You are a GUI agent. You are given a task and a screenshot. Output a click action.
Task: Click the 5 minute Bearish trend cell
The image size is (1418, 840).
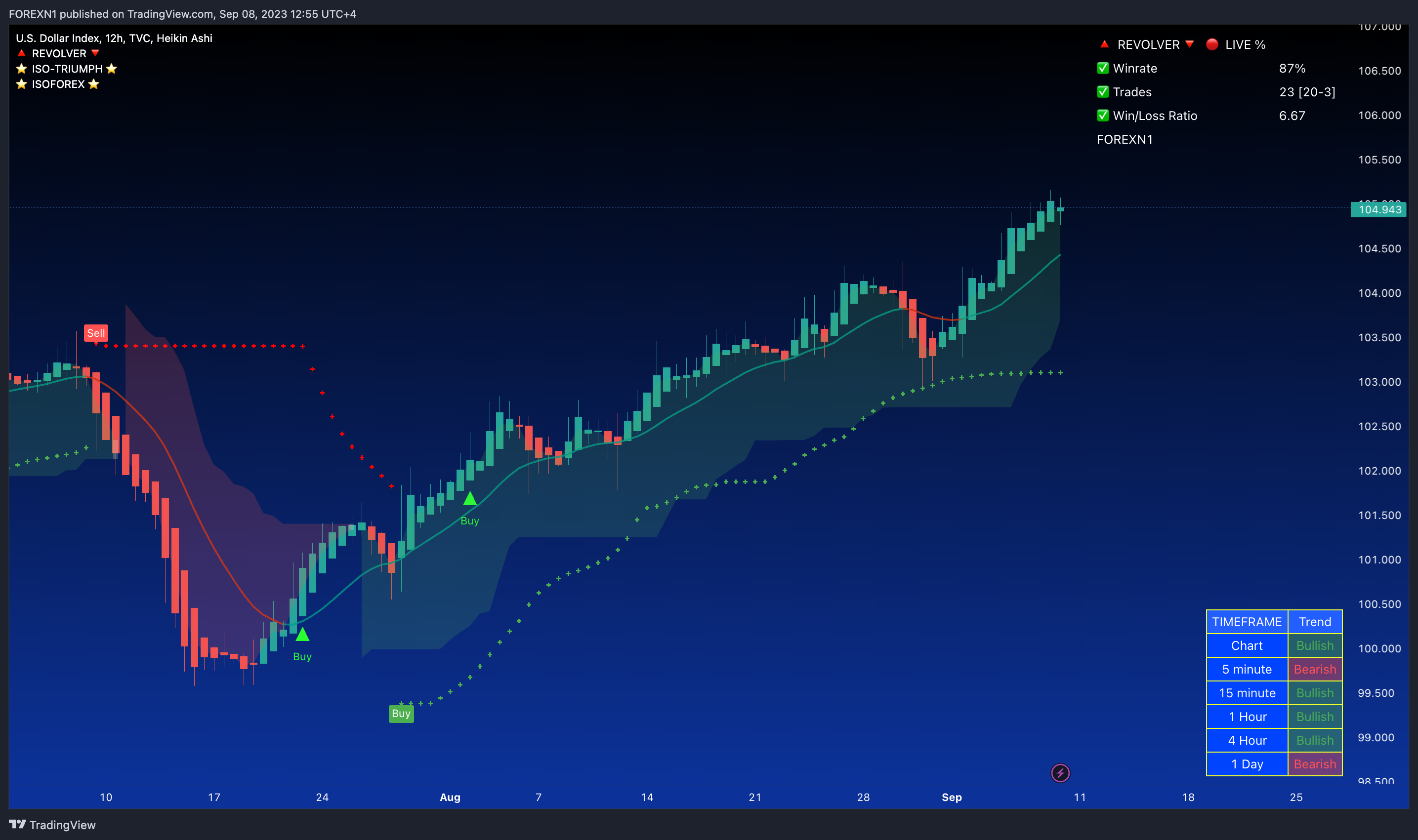click(1315, 669)
